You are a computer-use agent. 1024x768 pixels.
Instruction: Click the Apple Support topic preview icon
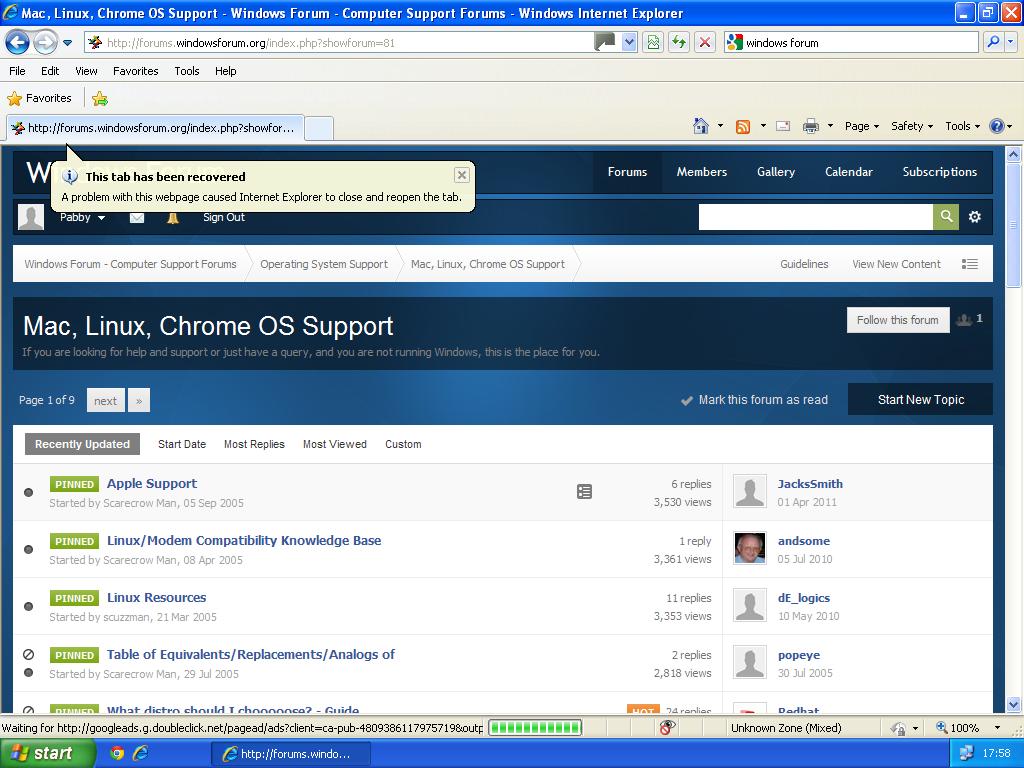pyautogui.click(x=584, y=492)
